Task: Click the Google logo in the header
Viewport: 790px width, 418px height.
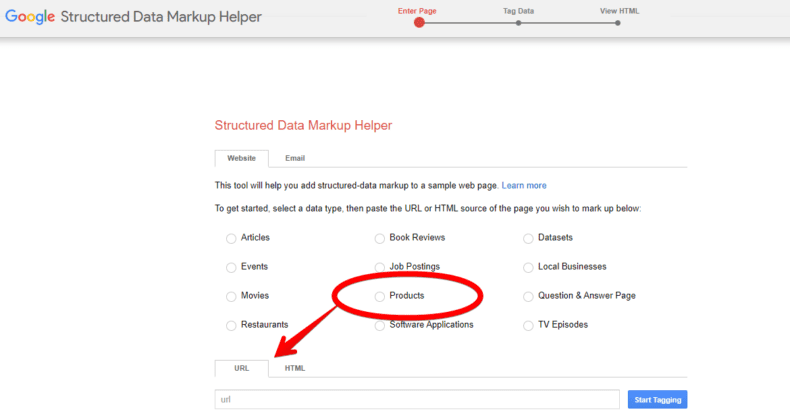Action: coord(30,17)
